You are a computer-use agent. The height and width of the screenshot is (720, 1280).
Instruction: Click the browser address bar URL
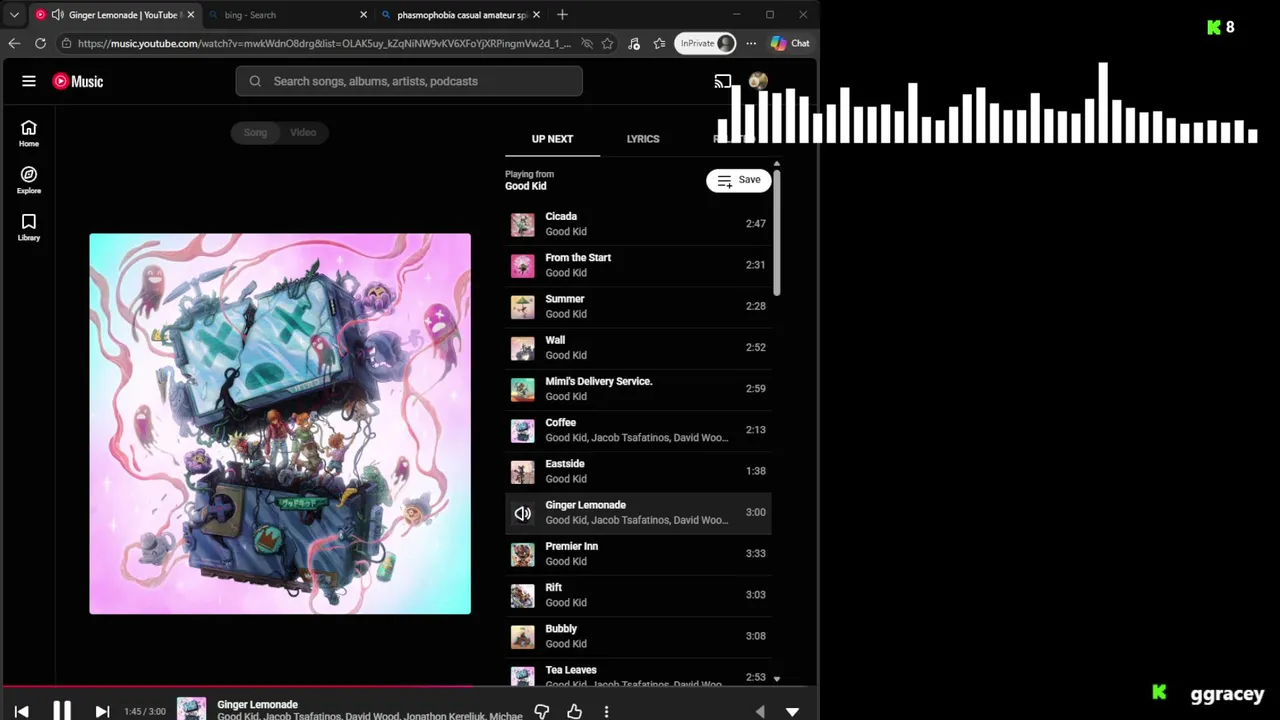coord(324,43)
